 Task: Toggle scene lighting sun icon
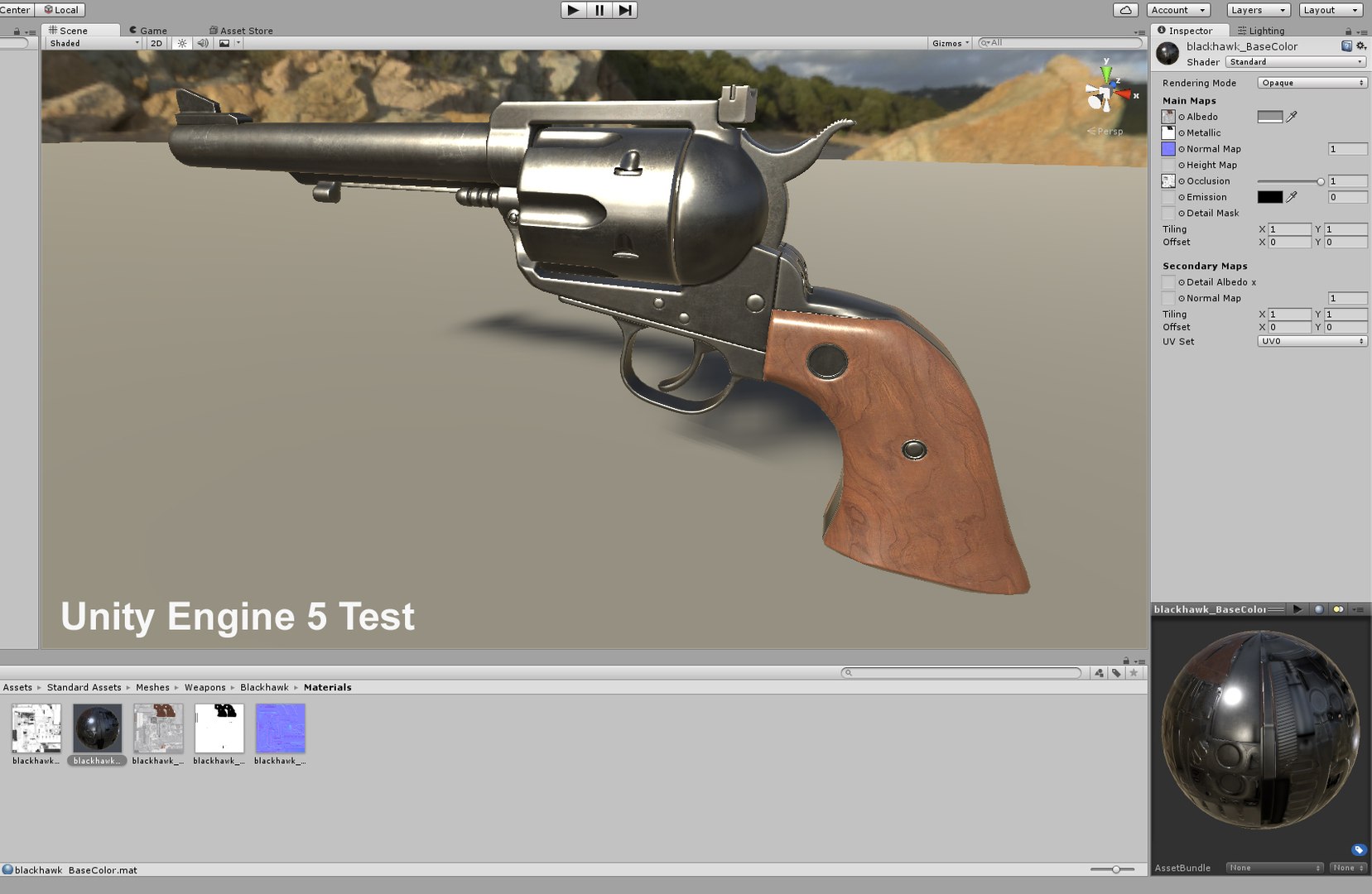click(x=182, y=43)
